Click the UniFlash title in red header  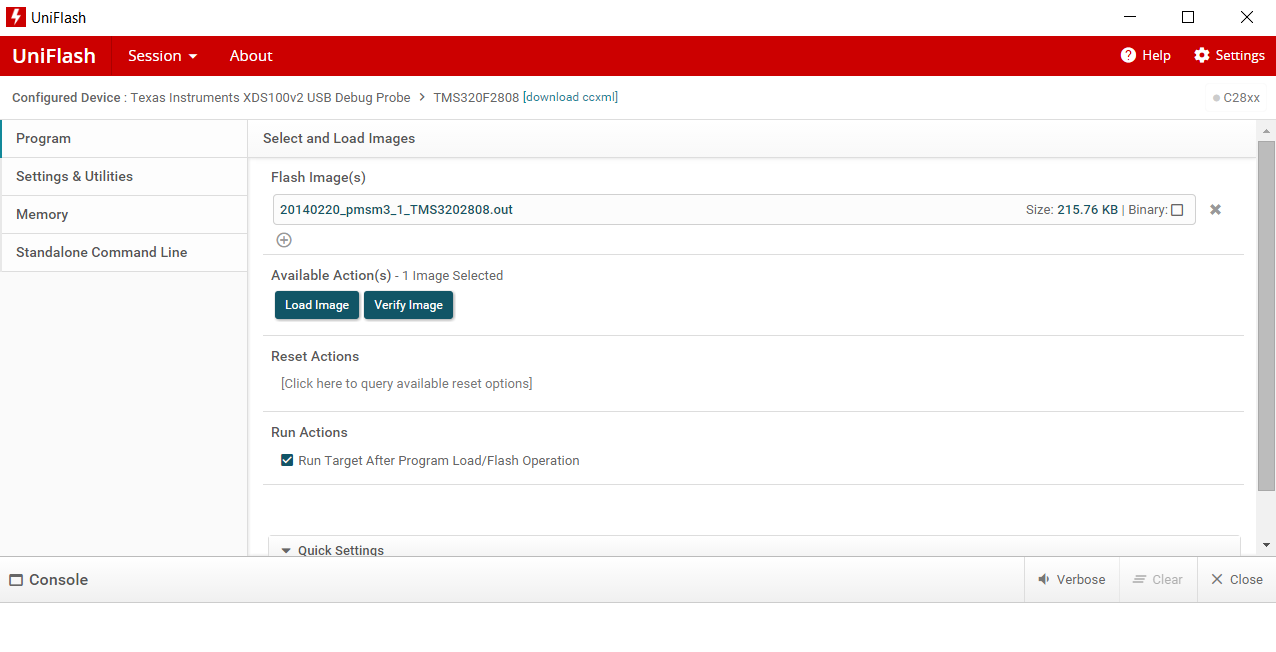tap(54, 56)
